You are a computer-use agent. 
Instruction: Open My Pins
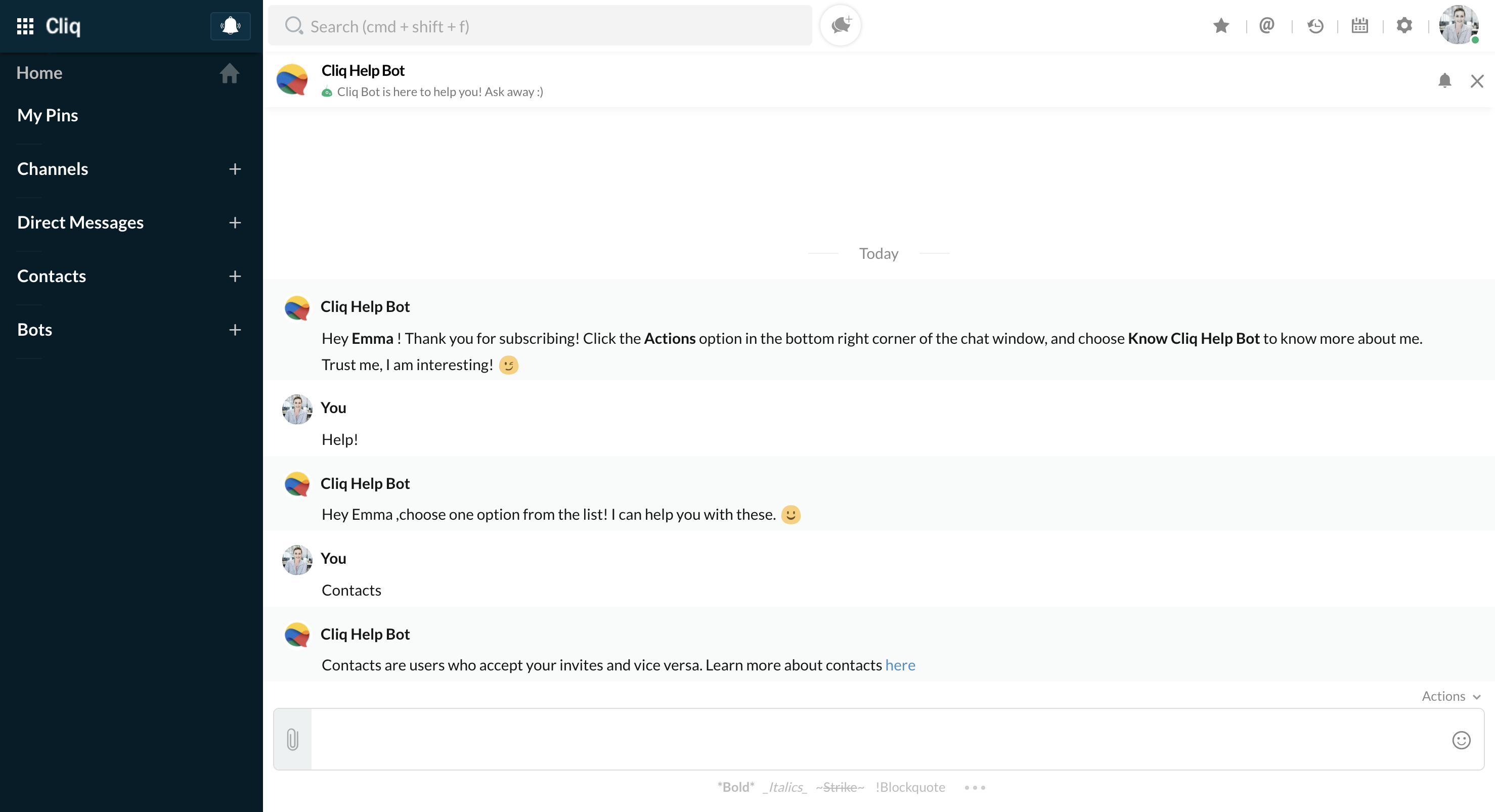[48, 115]
